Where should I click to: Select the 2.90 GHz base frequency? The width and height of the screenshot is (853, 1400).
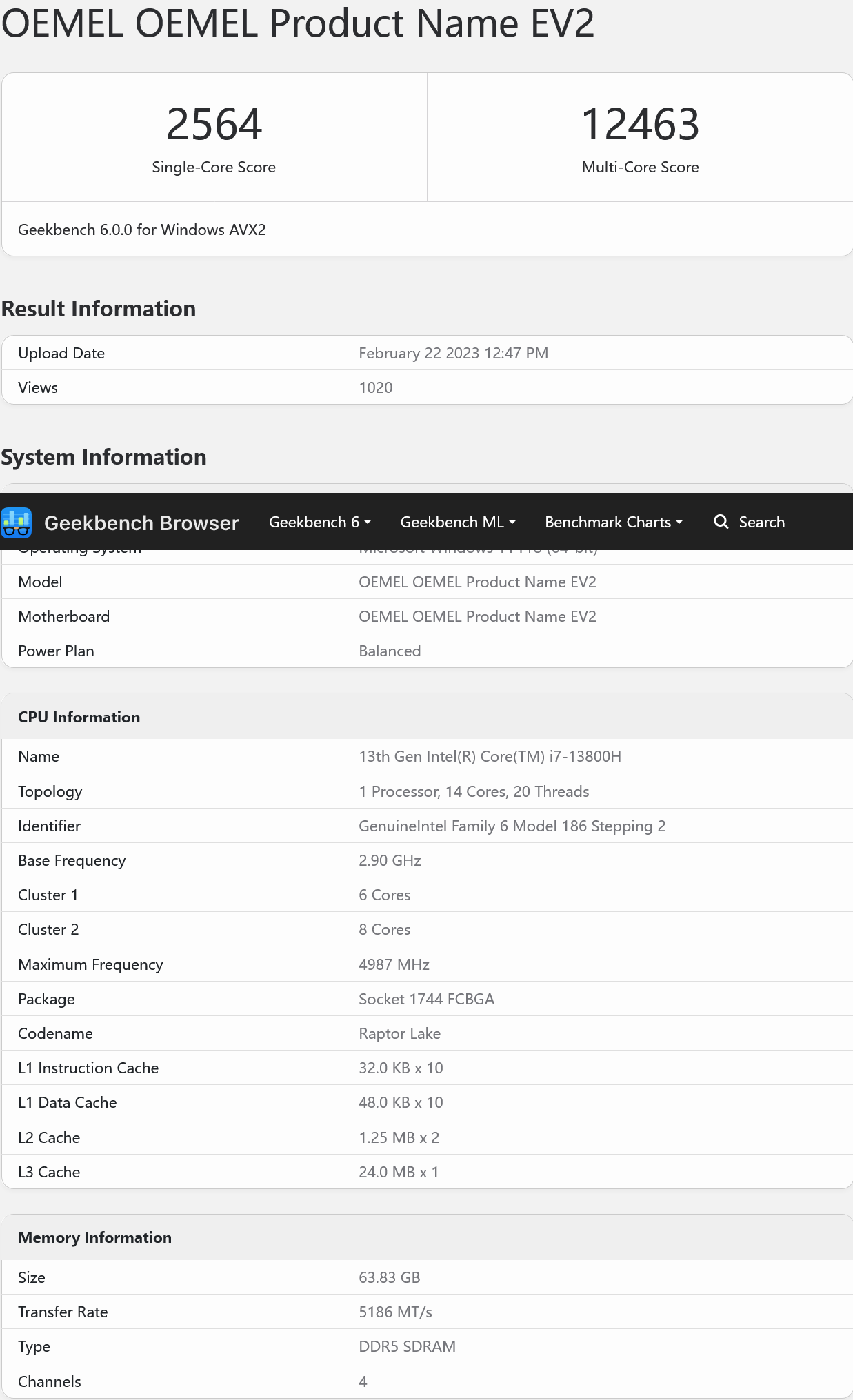390,860
